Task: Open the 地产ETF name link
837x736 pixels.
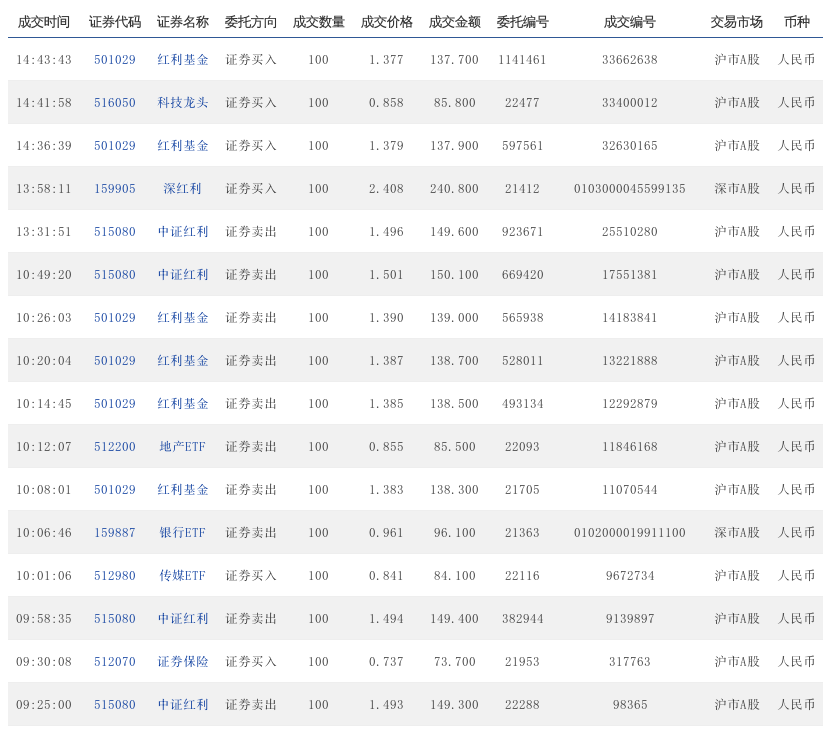Action: coord(183,446)
